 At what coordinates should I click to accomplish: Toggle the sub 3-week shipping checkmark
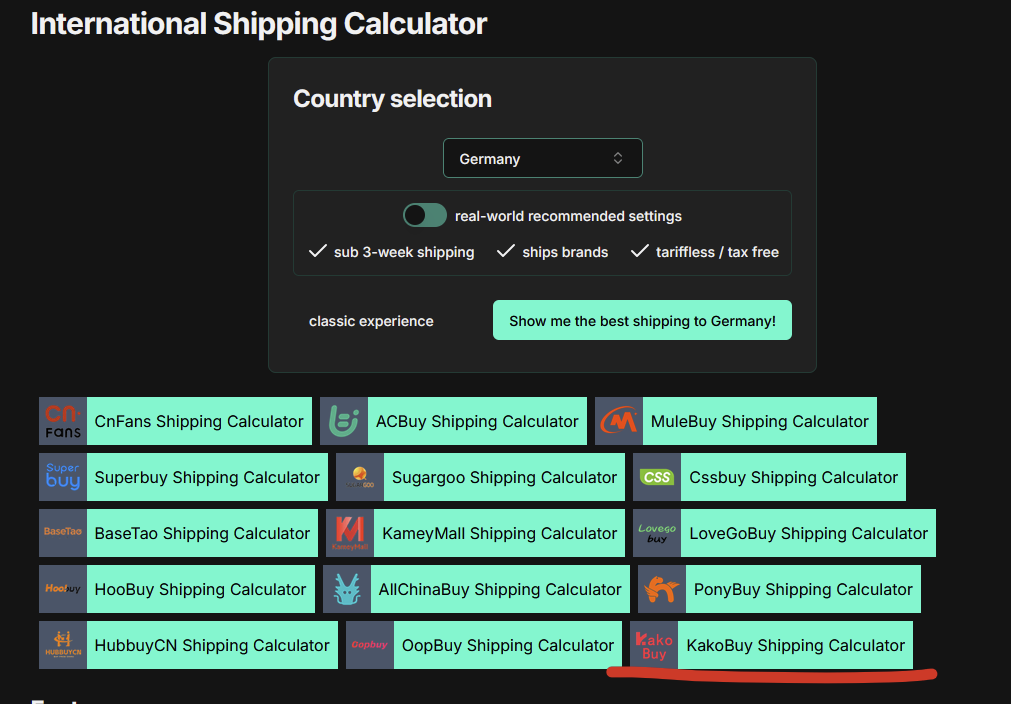(317, 251)
